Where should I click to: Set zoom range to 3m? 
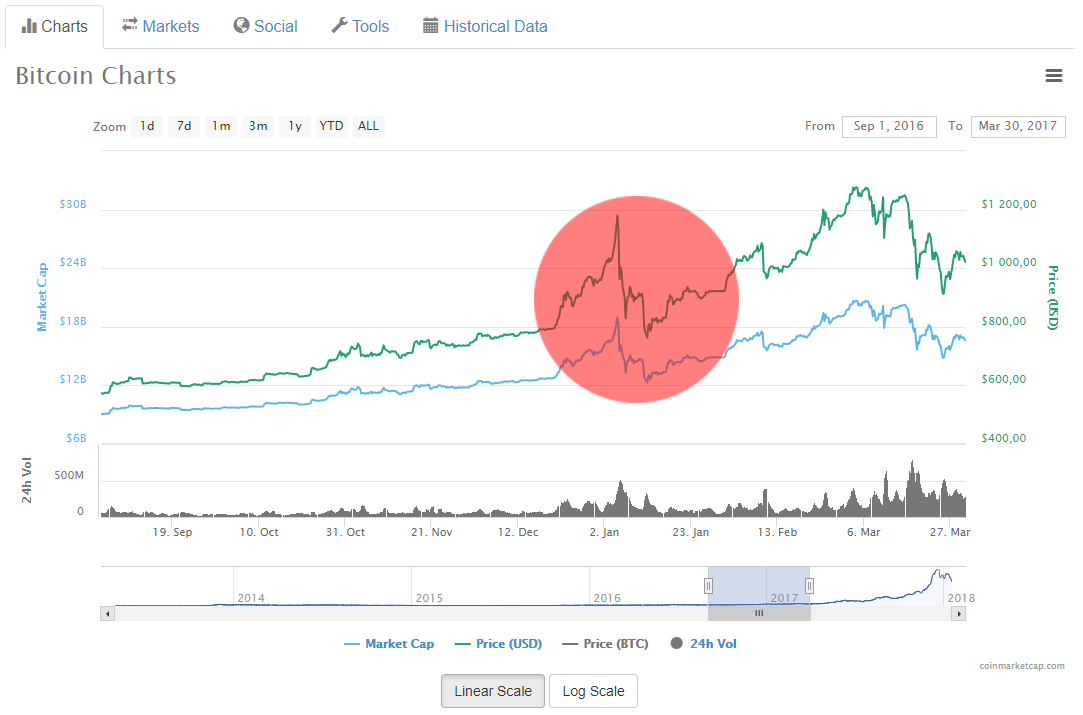pyautogui.click(x=258, y=126)
